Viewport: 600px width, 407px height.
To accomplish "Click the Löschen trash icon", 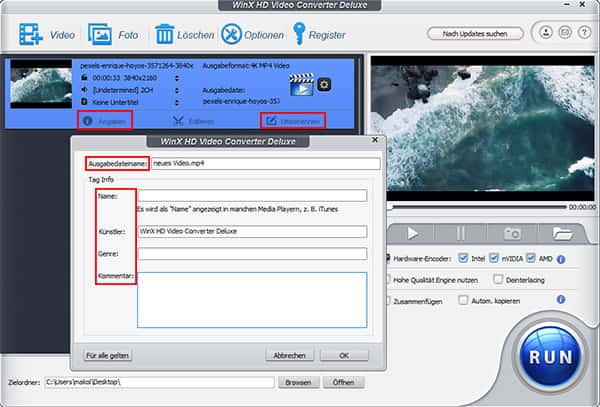I will [x=165, y=34].
